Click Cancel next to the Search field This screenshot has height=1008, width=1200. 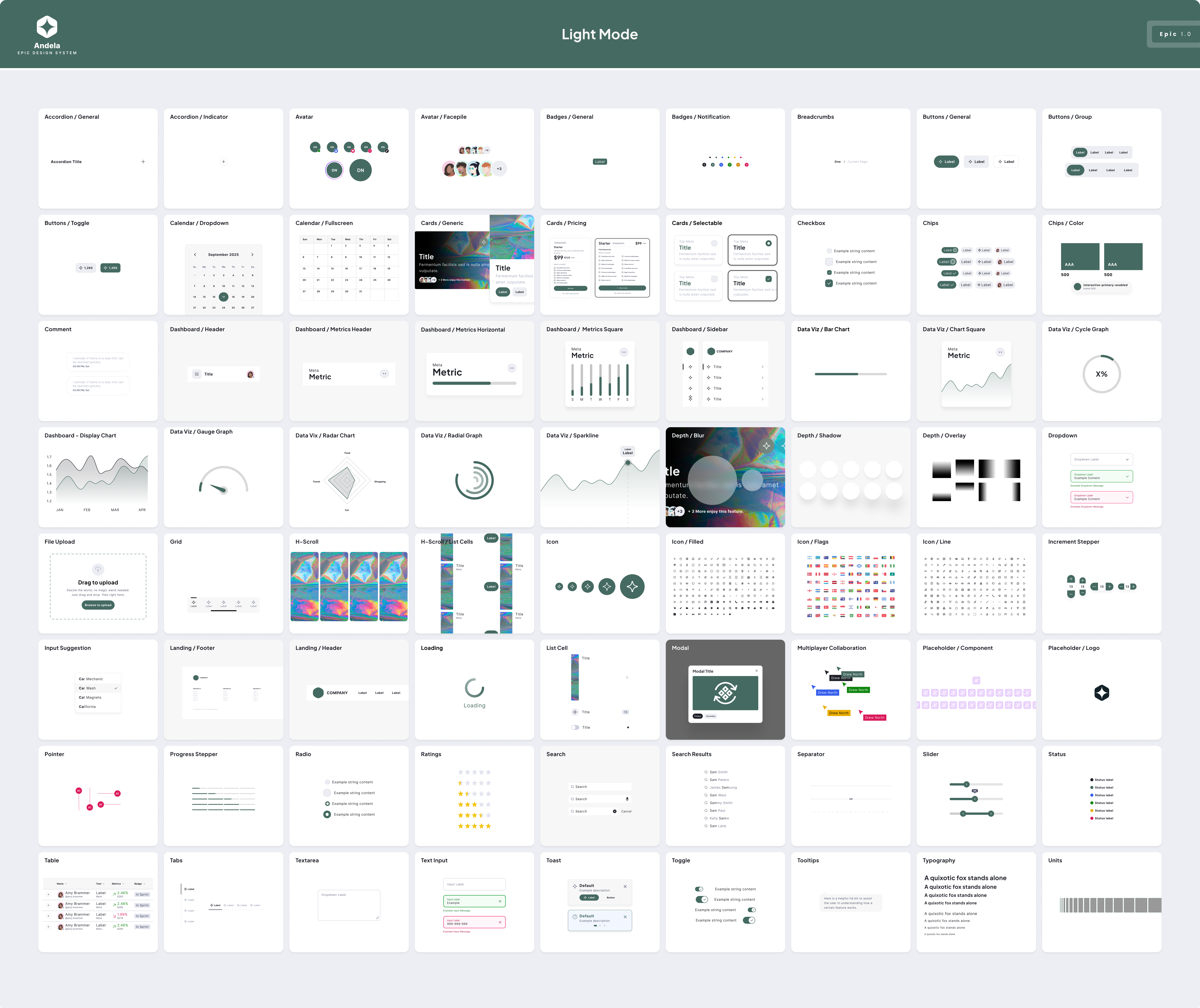click(626, 812)
